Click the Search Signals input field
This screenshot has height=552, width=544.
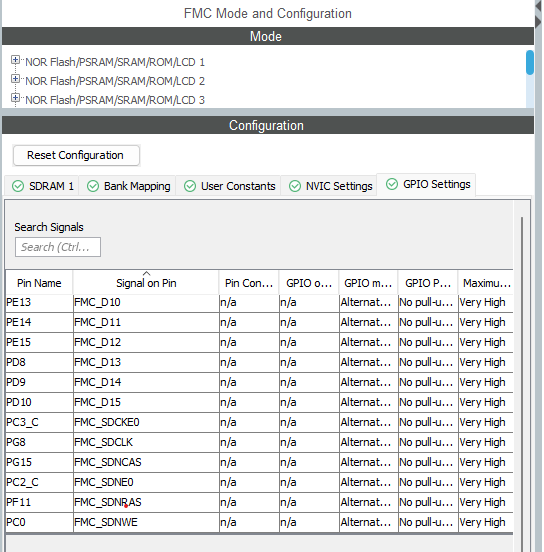(58, 247)
